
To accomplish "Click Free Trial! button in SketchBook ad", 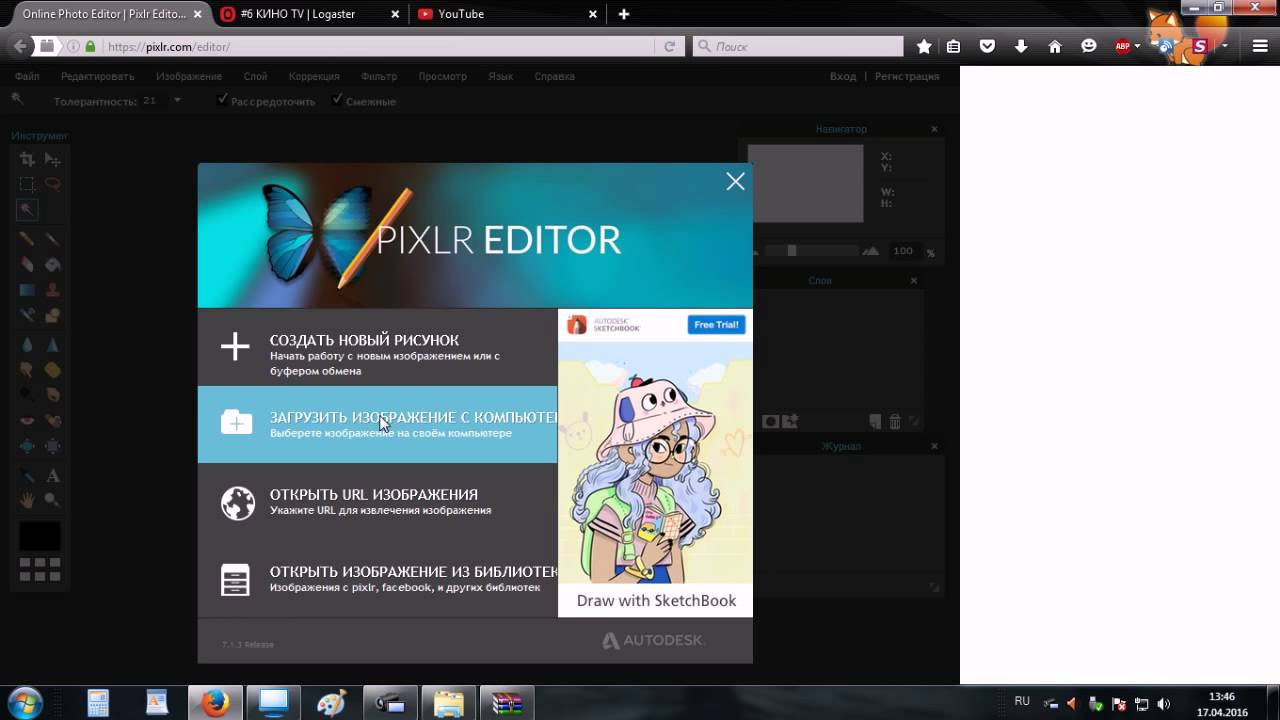I will (x=716, y=325).
